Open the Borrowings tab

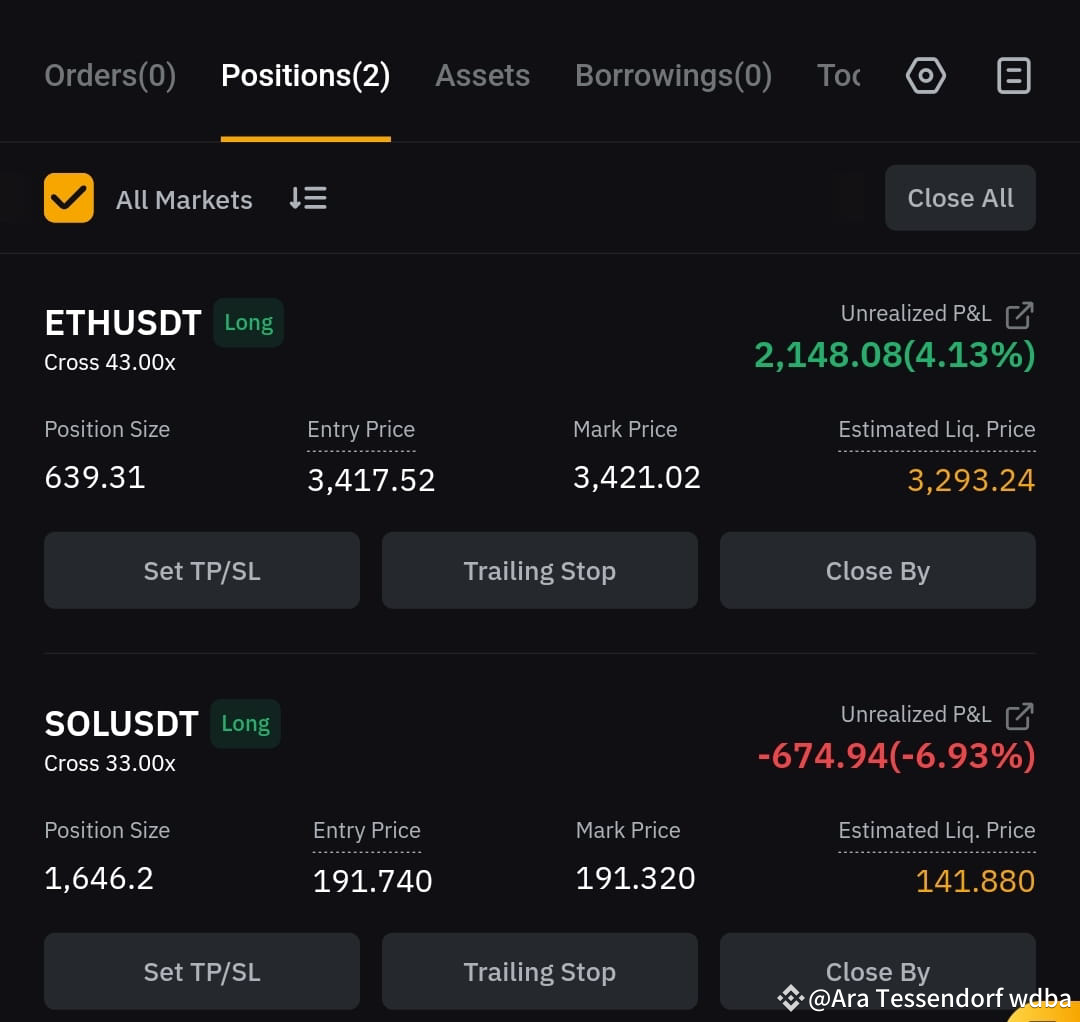[673, 75]
